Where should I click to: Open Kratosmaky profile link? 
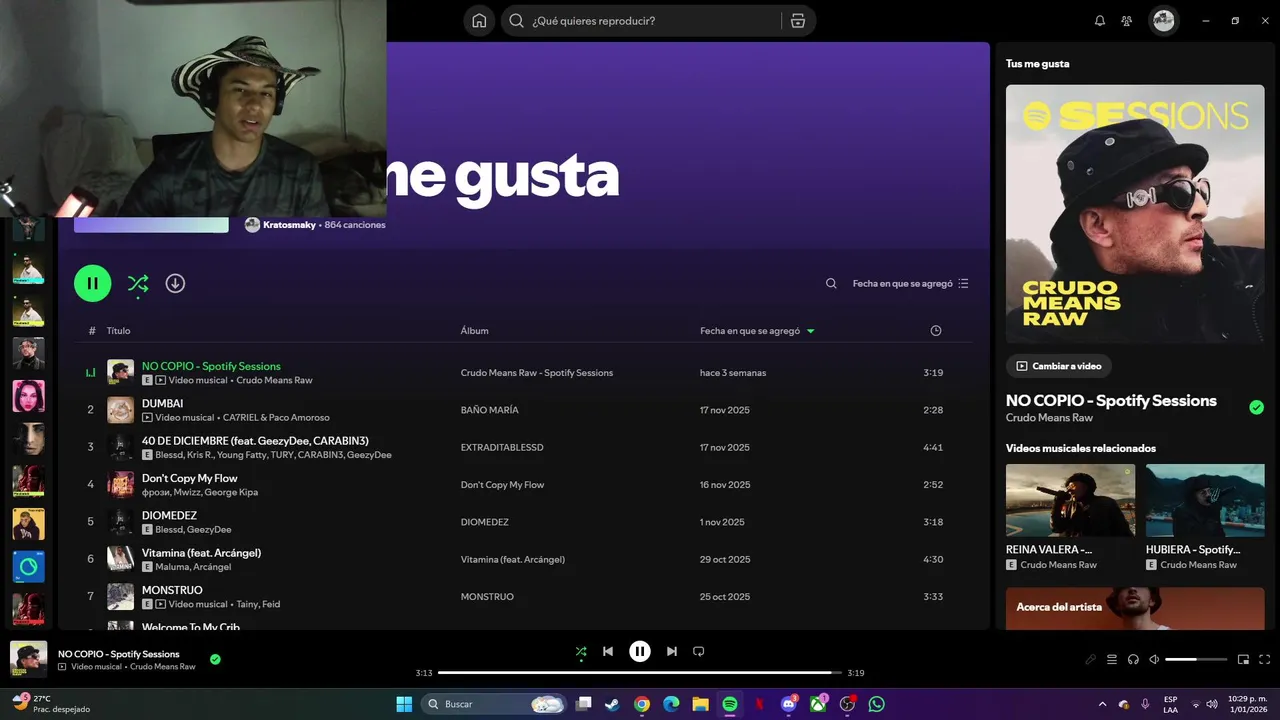coord(289,225)
